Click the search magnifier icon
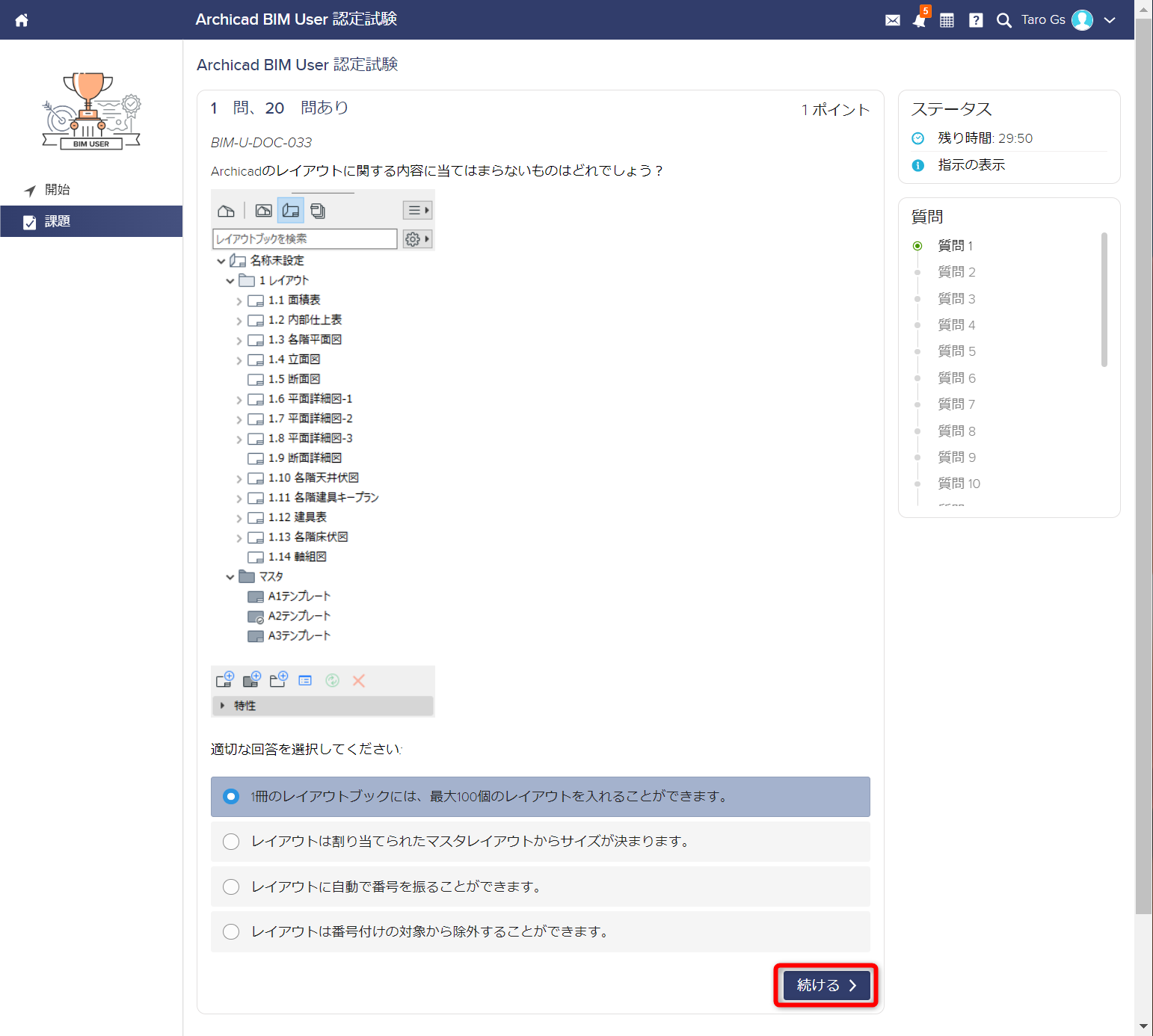Screen dimensions: 1153x1036 (x=1004, y=20)
